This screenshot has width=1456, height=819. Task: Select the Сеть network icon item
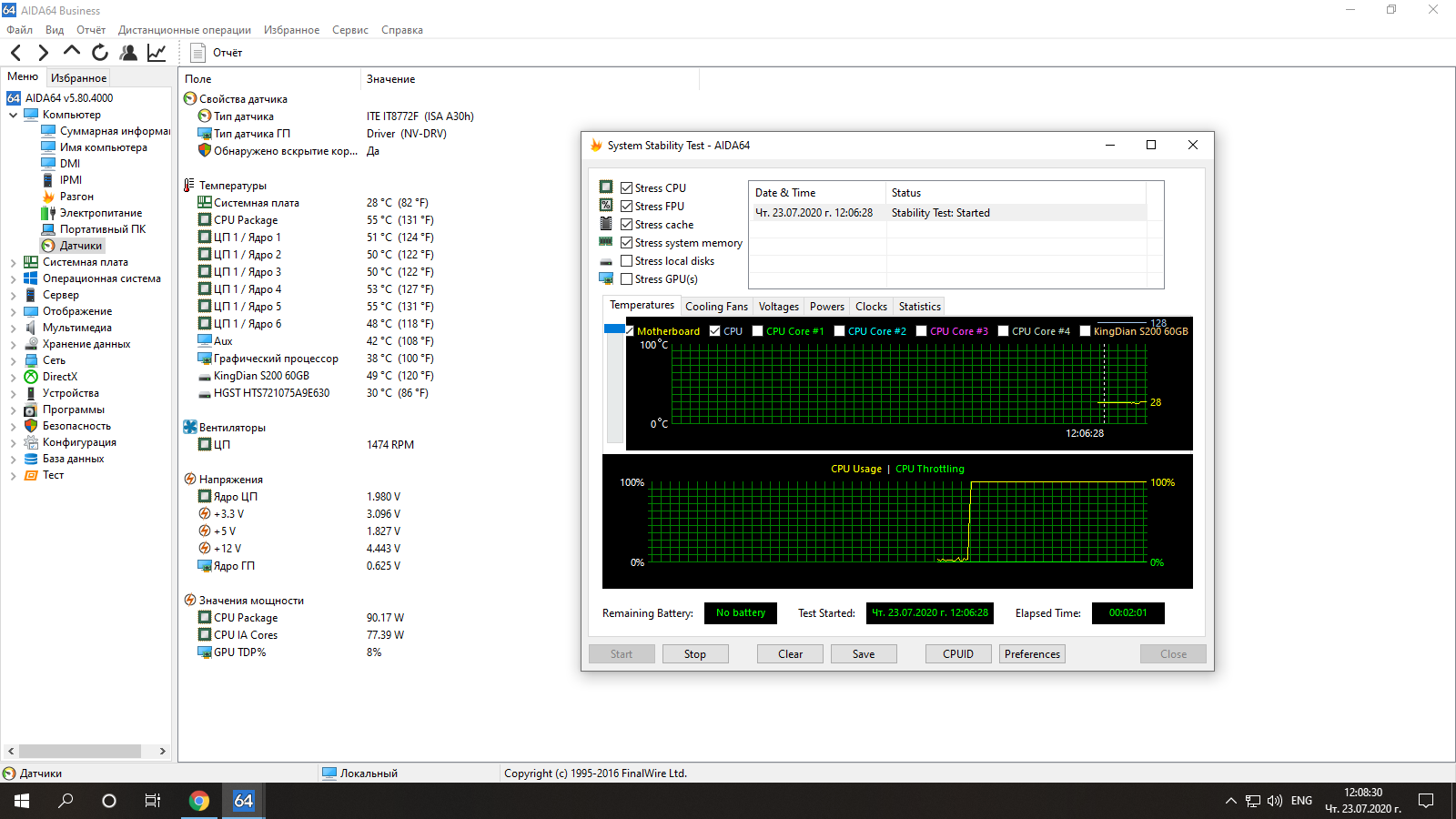(31, 360)
